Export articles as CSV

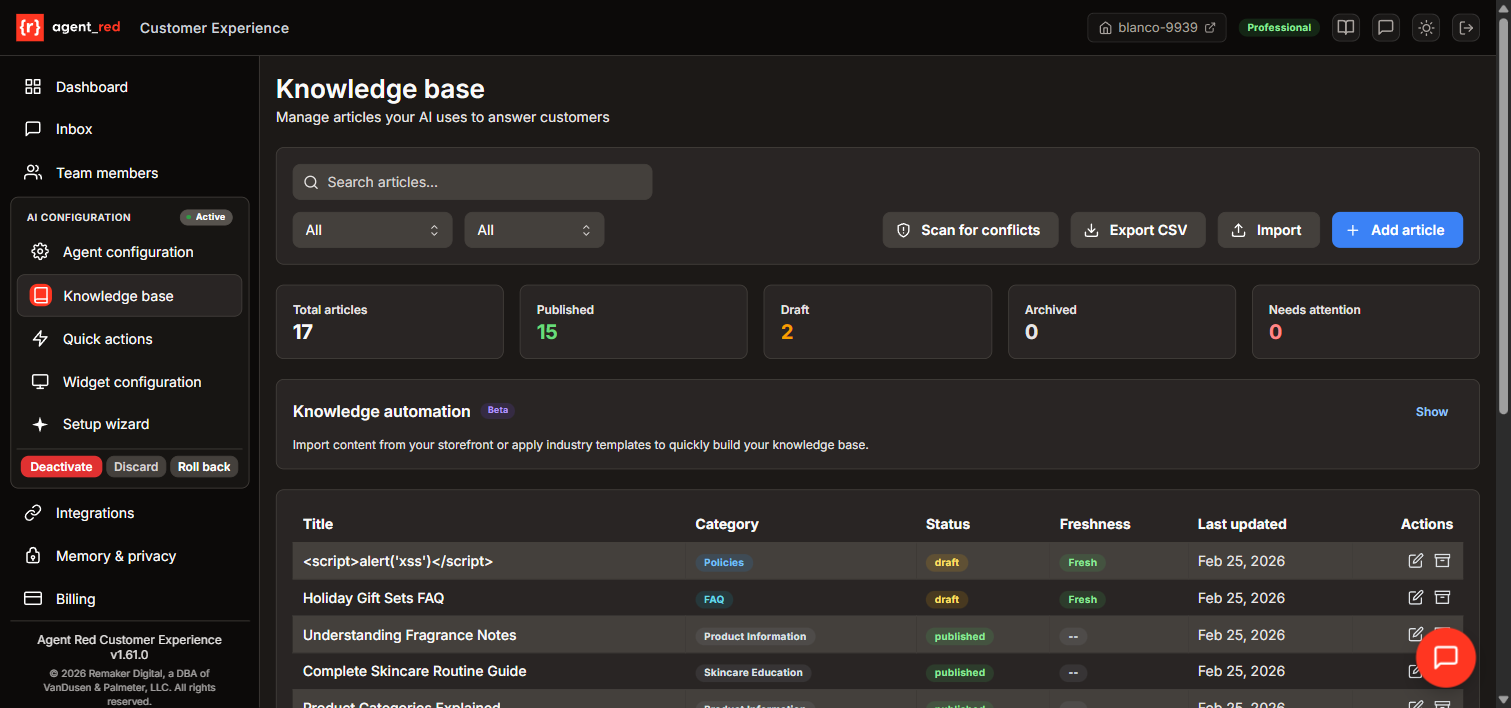[1137, 229]
